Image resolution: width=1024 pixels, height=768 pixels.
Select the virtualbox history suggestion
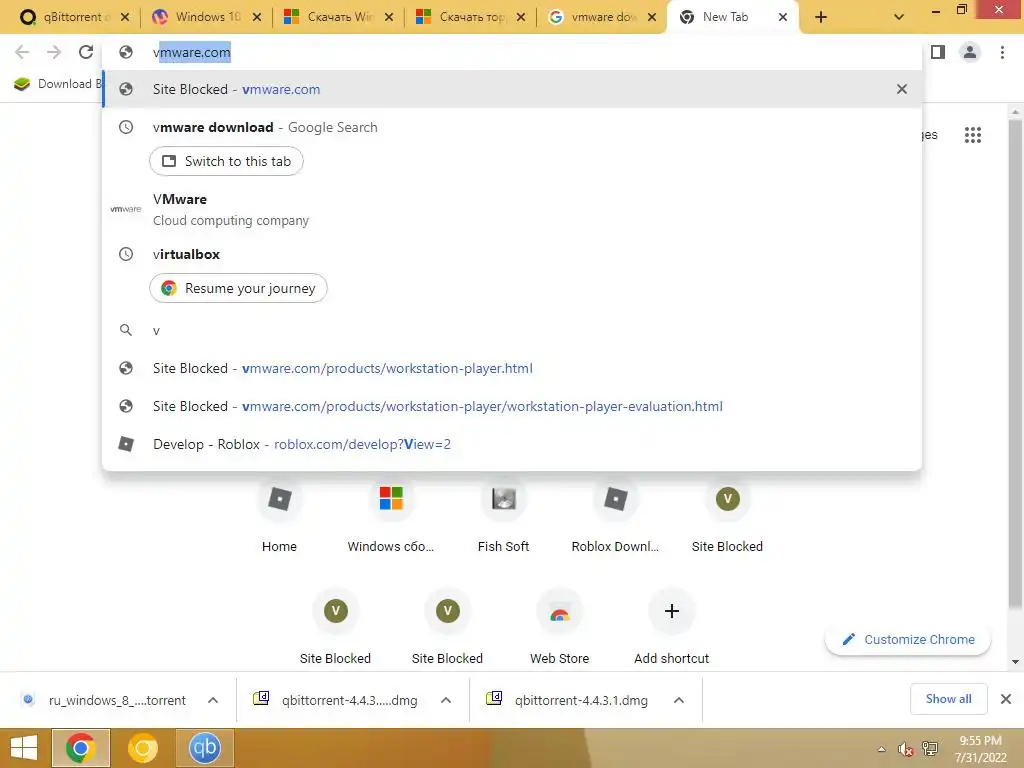point(512,254)
